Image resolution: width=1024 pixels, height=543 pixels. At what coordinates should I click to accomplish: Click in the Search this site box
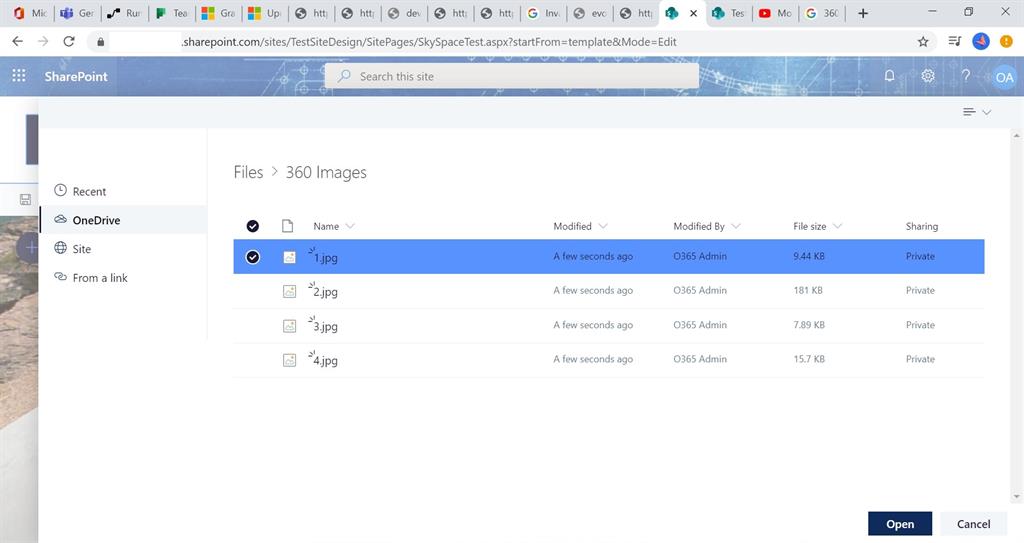click(x=512, y=76)
